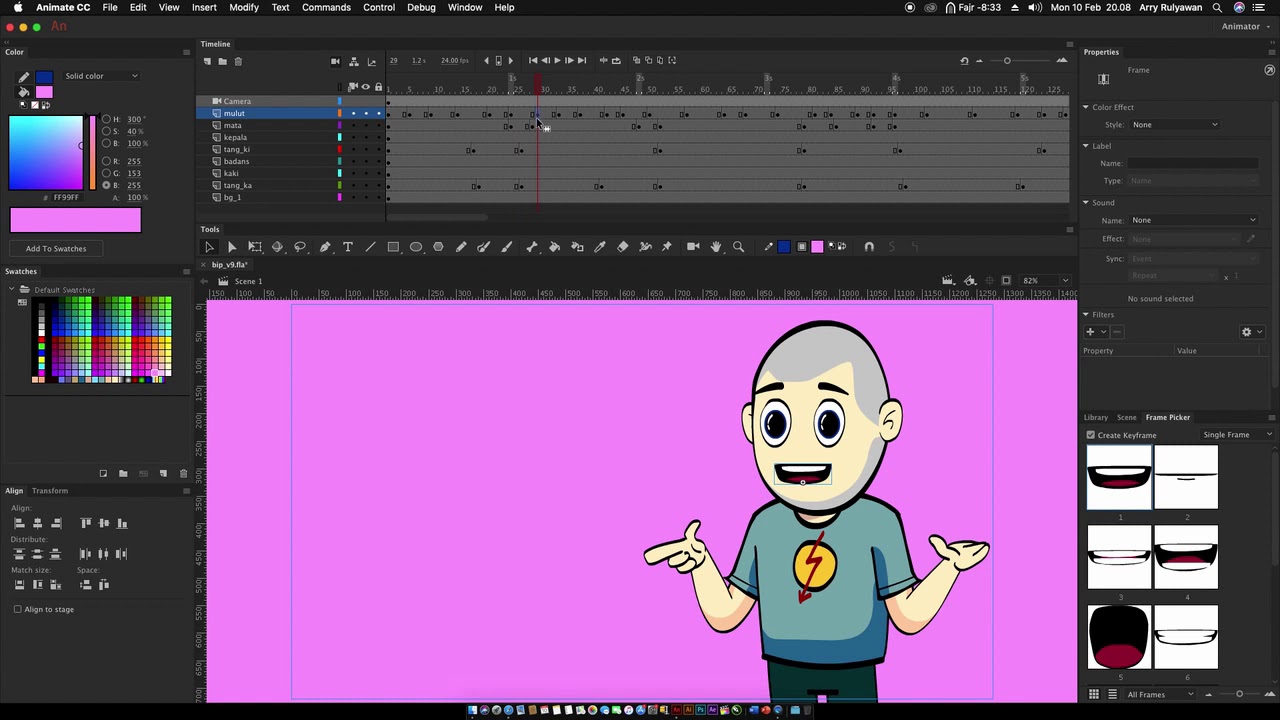The image size is (1280, 720).
Task: Click the show/hide all layers eye icon
Action: coord(365,87)
